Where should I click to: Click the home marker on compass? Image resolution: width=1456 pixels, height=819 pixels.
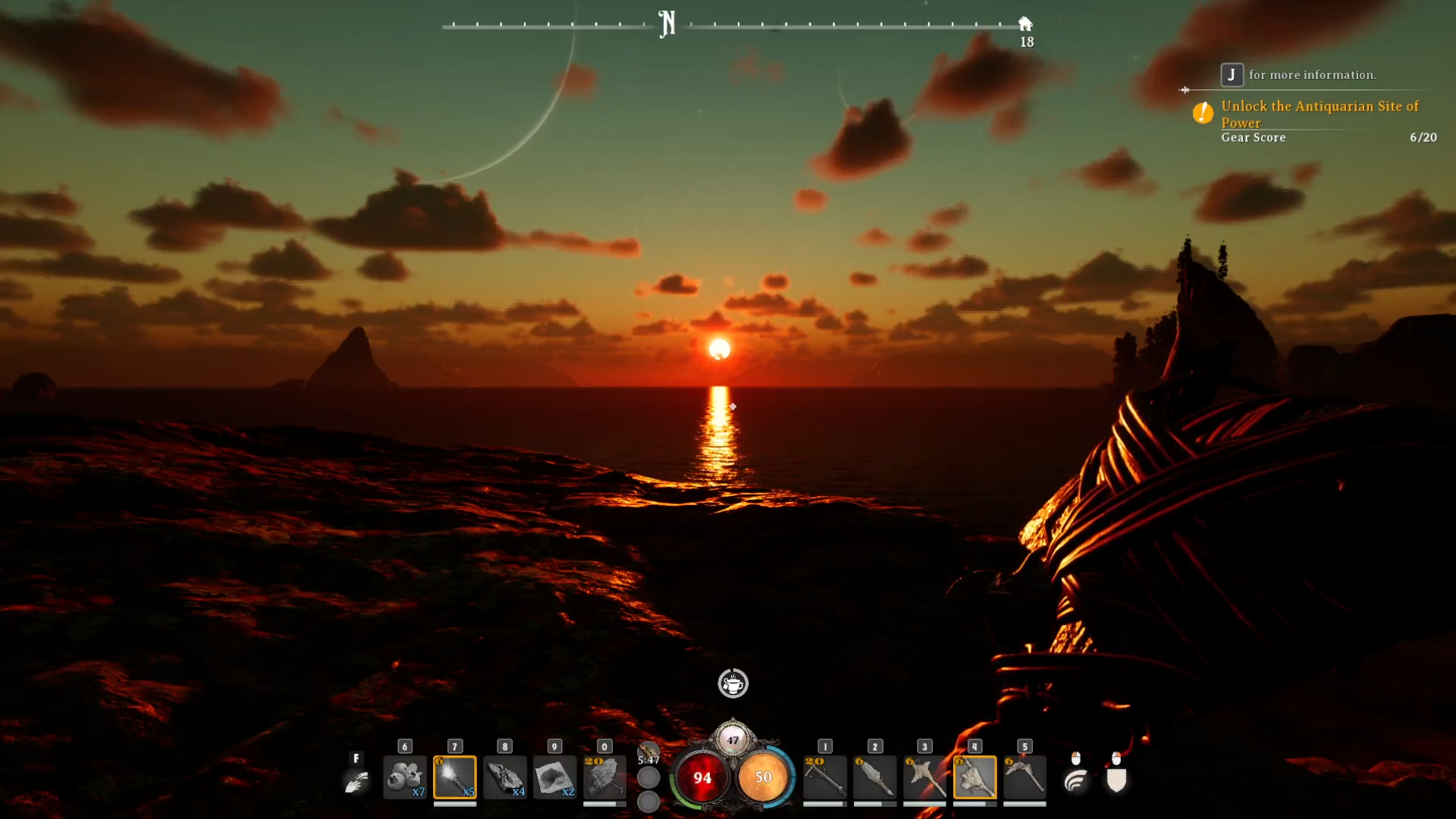1025,24
